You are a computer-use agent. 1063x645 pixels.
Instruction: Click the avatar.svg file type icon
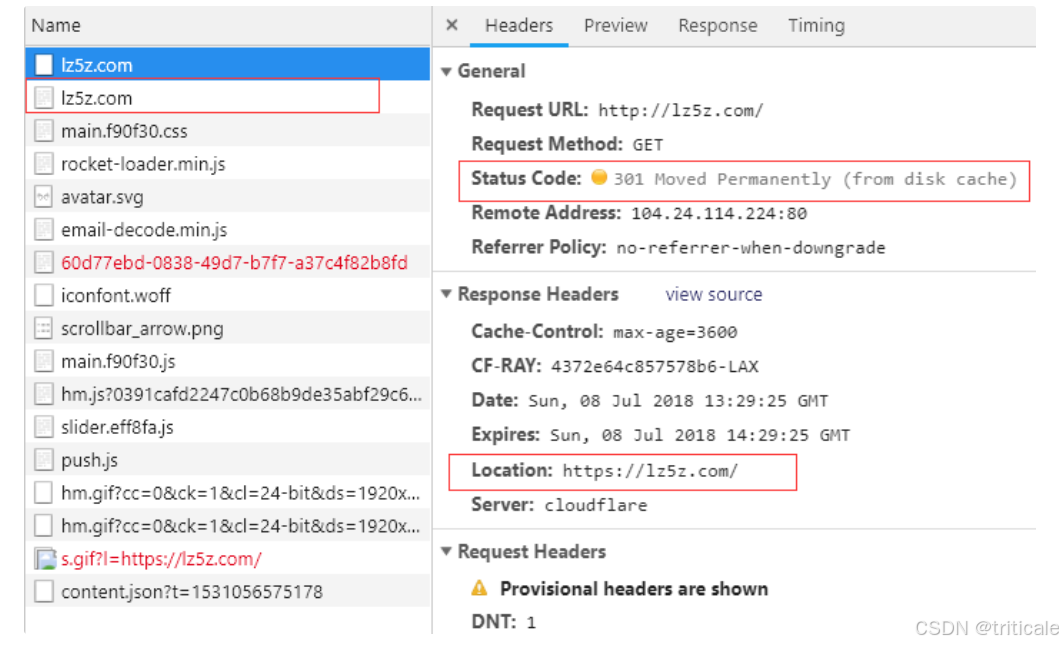(43, 197)
